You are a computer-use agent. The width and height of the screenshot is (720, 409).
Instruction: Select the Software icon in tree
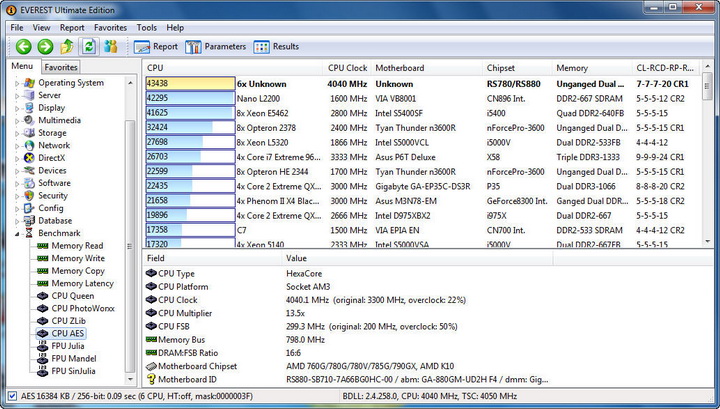pyautogui.click(x=29, y=183)
